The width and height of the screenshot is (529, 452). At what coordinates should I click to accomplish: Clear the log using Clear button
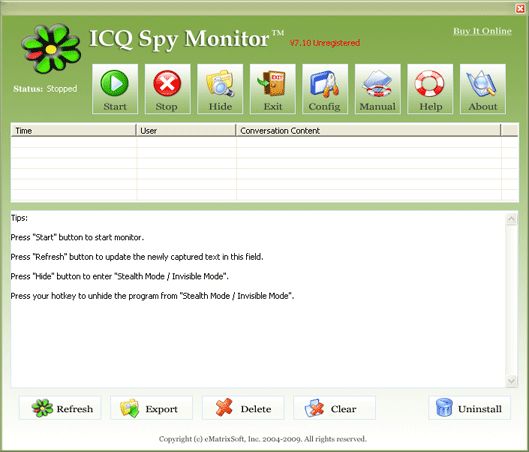click(335, 408)
